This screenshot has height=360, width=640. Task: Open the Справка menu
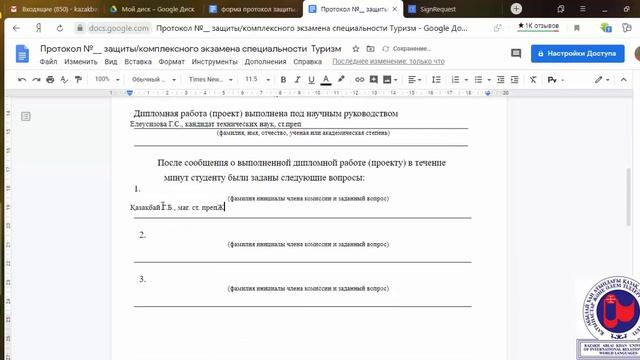pyautogui.click(x=307, y=62)
